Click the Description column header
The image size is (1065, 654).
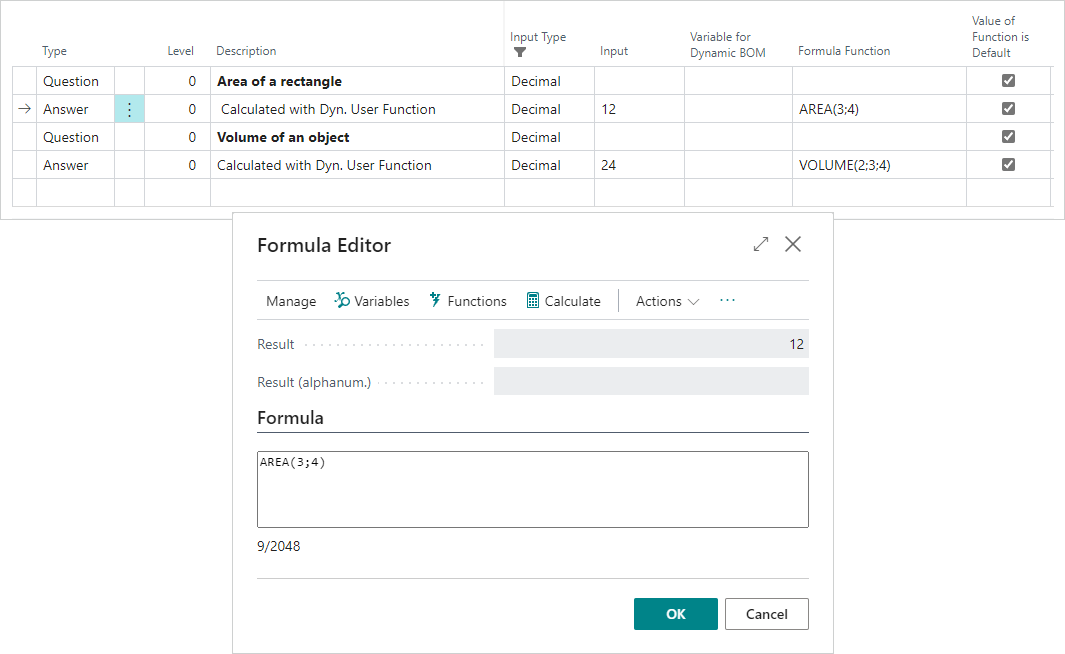click(x=246, y=50)
